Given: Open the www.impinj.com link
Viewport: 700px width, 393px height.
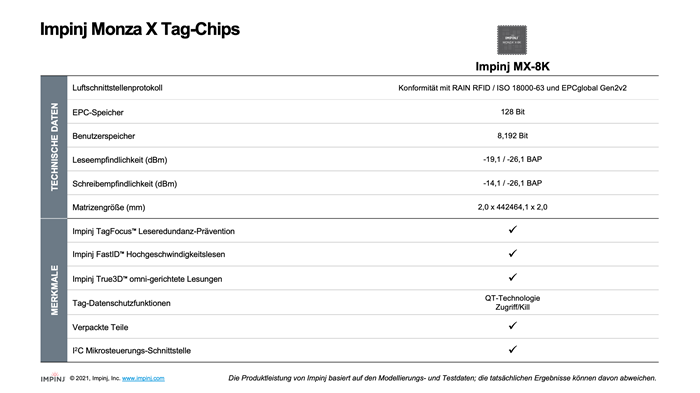Looking at the screenshot, I should pyautogui.click(x=143, y=378).
